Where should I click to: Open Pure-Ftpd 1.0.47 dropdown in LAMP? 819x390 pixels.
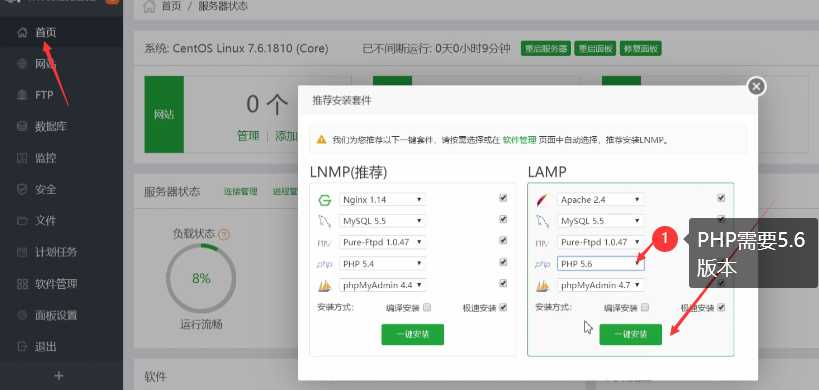point(600,242)
